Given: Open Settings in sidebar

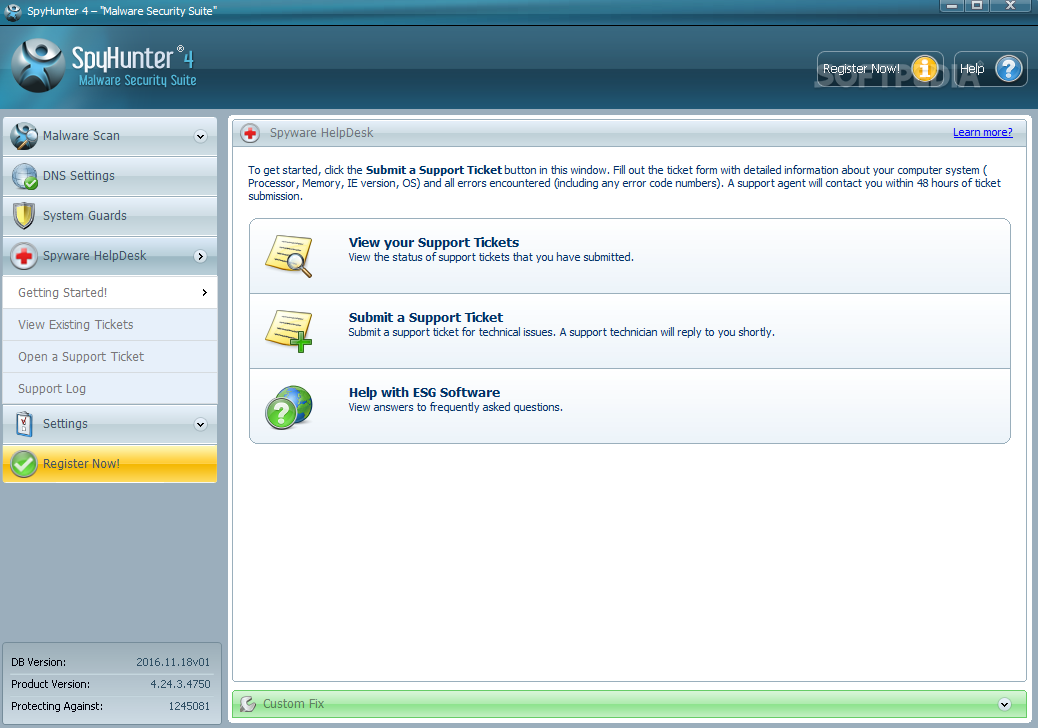Looking at the screenshot, I should [110, 424].
